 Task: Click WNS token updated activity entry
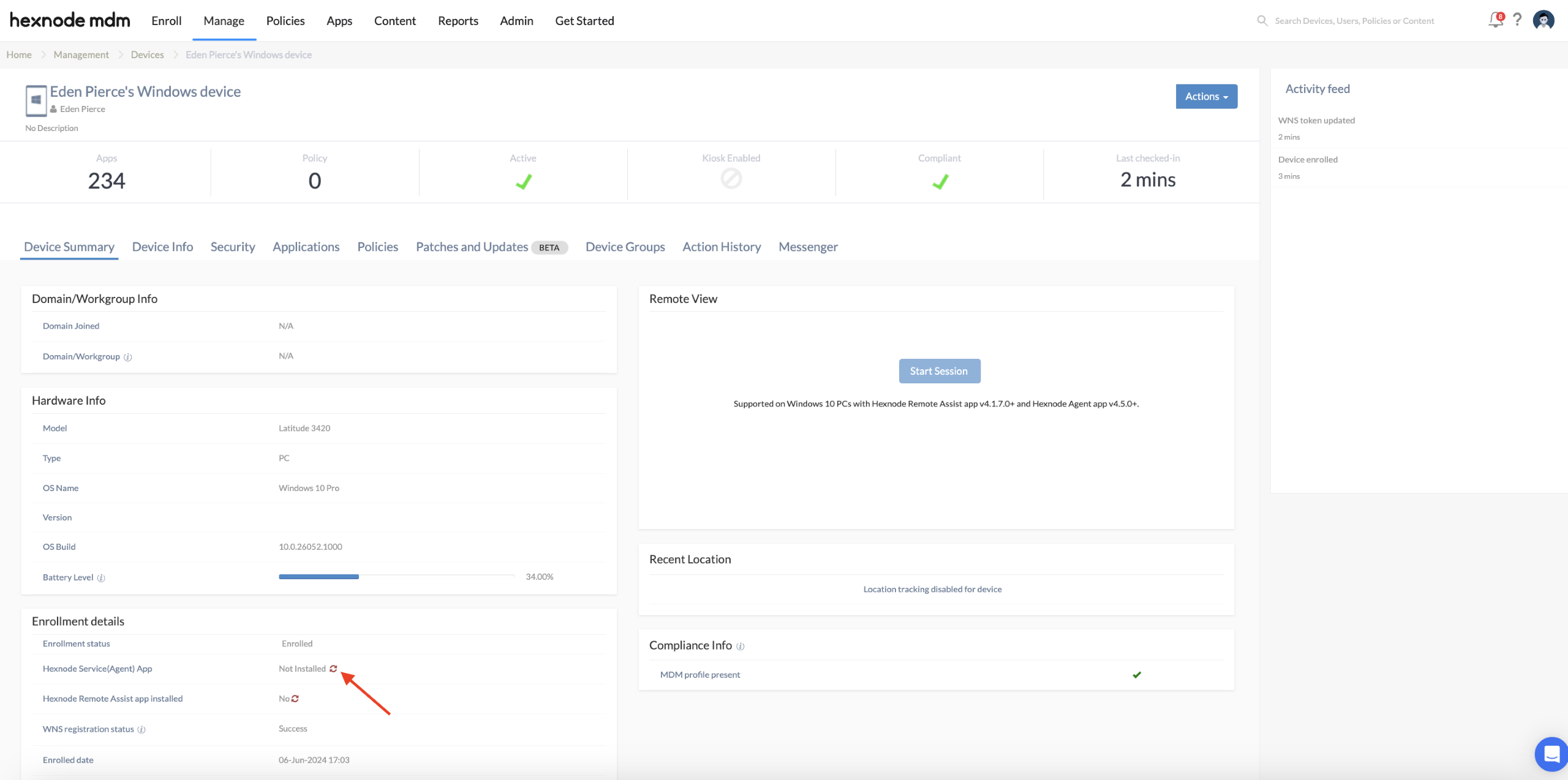[1316, 121]
